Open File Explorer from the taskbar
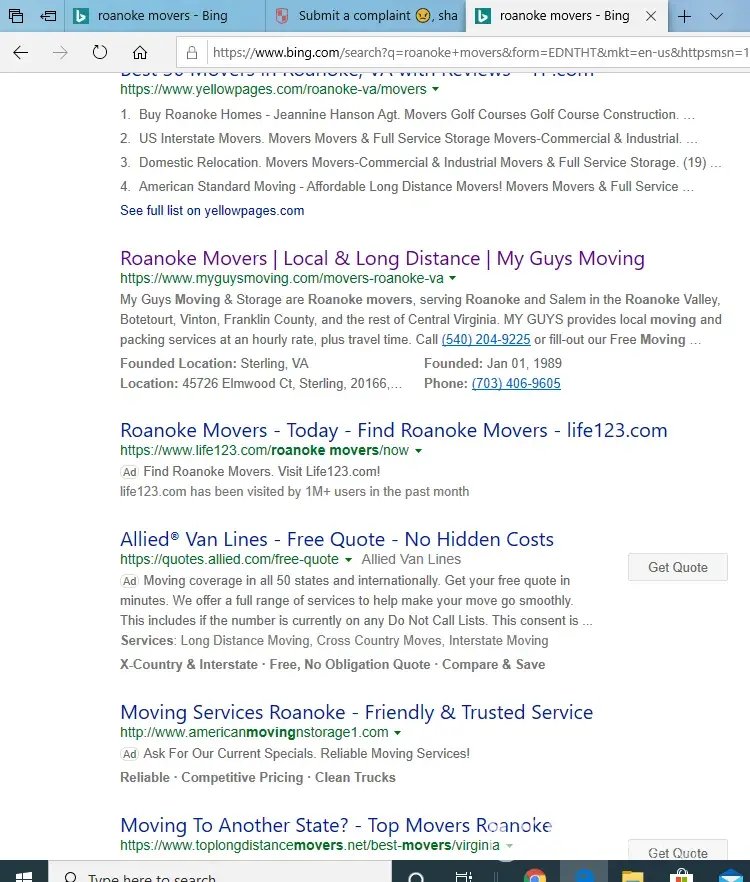Image resolution: width=750 pixels, height=882 pixels. (x=632, y=876)
